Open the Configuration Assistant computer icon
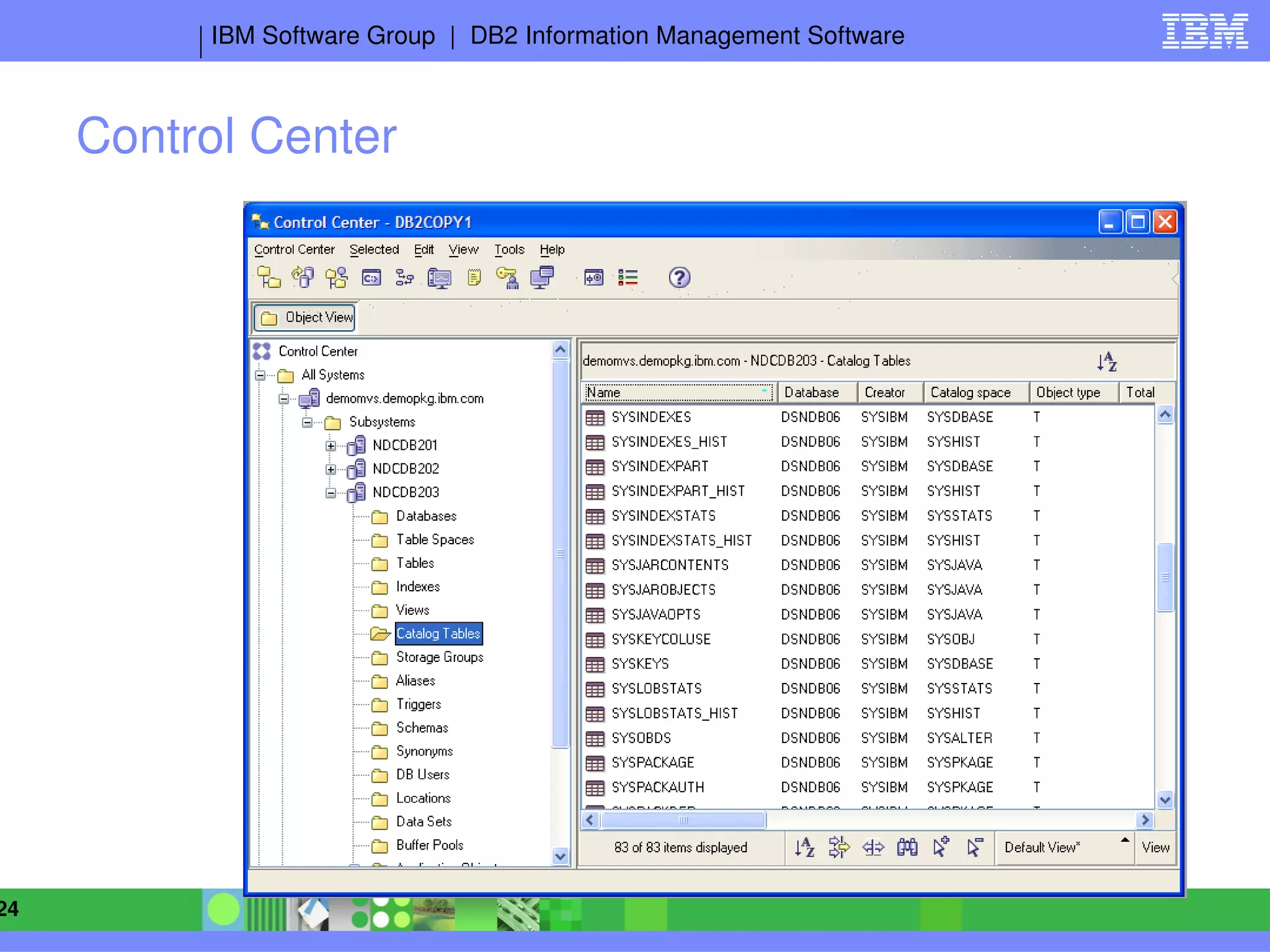The height and width of the screenshot is (952, 1270). [x=542, y=277]
